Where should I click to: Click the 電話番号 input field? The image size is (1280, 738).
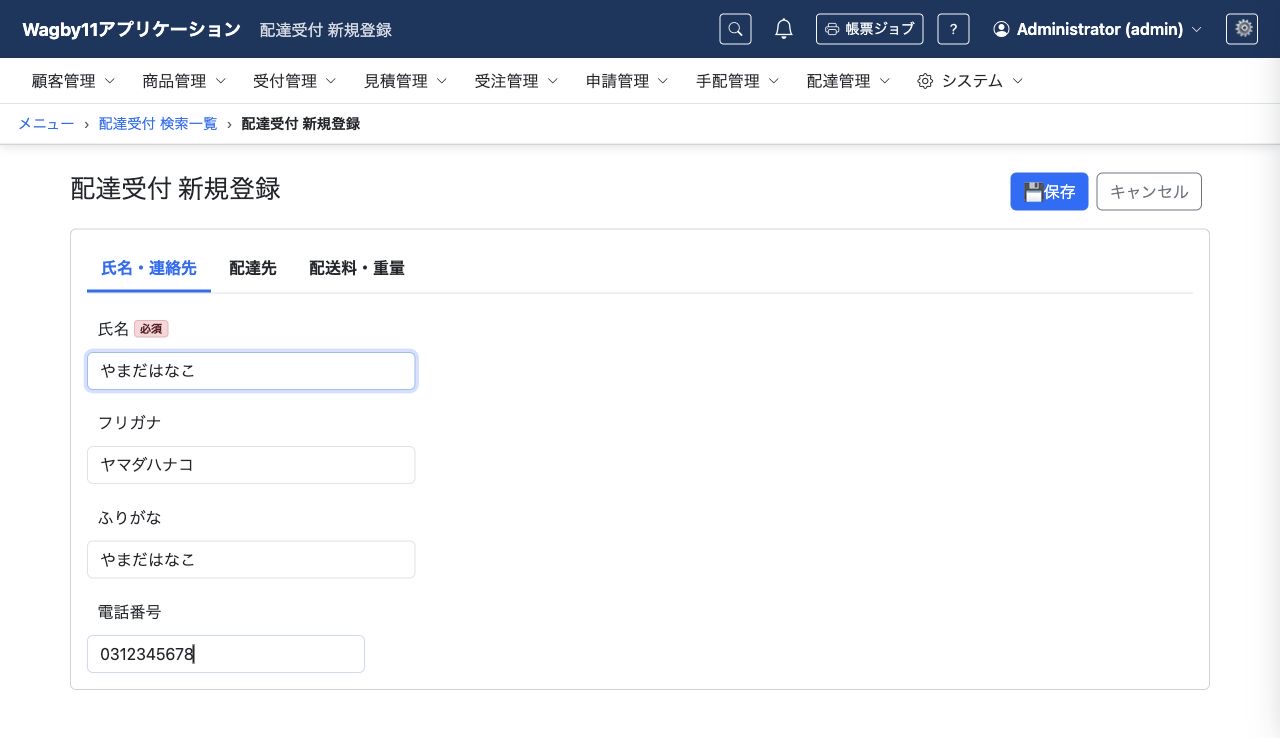226,654
